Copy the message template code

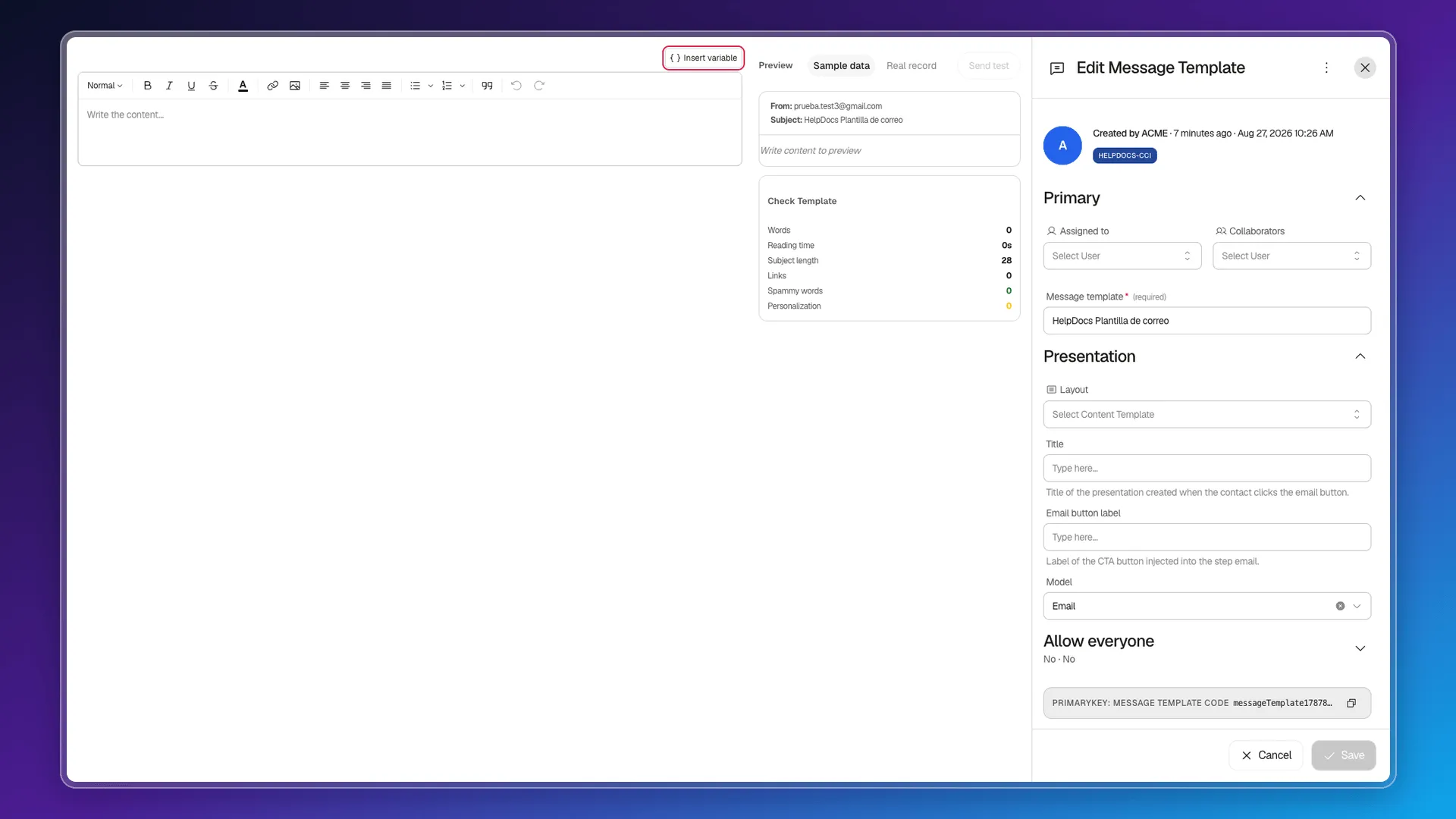(1351, 704)
